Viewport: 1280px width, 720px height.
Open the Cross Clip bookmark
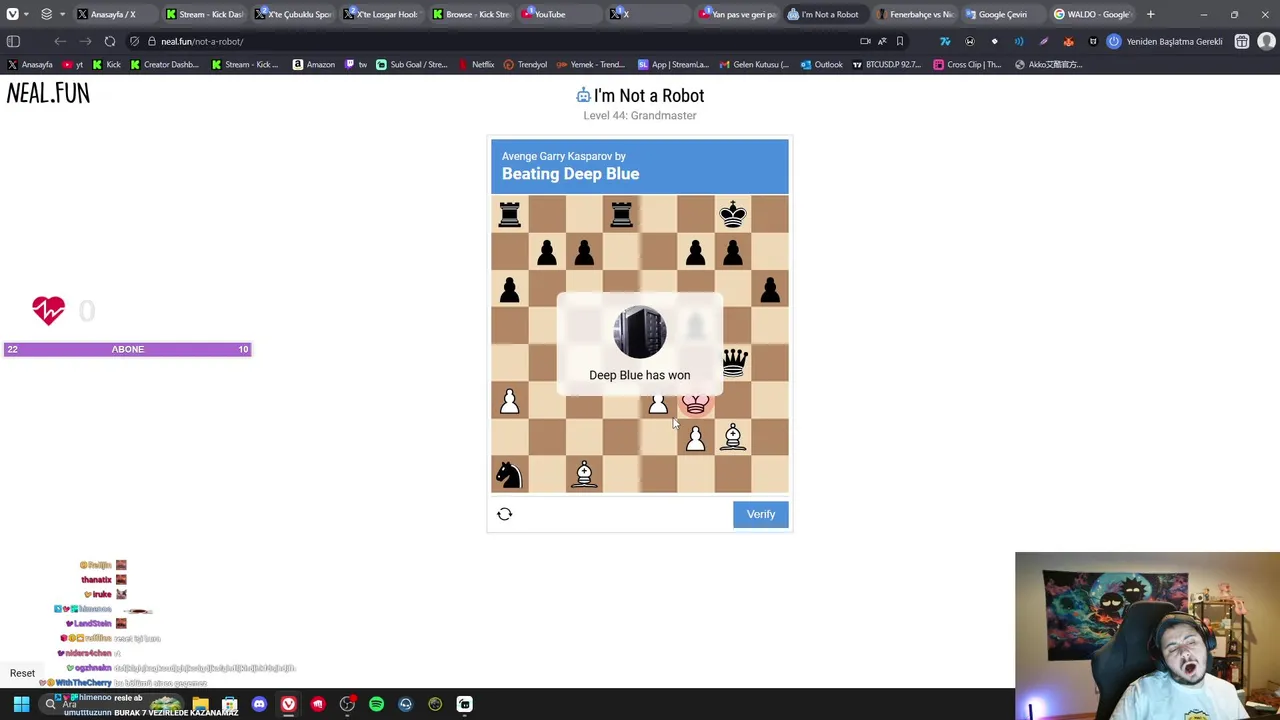click(968, 64)
